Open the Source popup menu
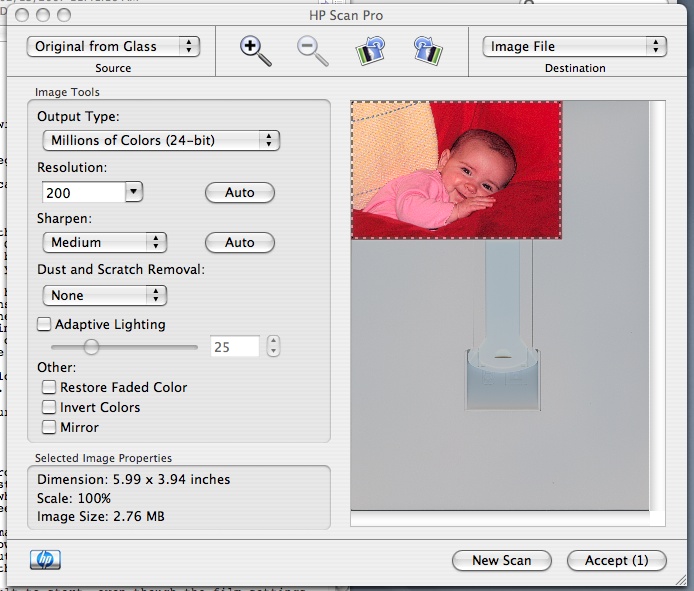694x591 pixels. tap(112, 46)
